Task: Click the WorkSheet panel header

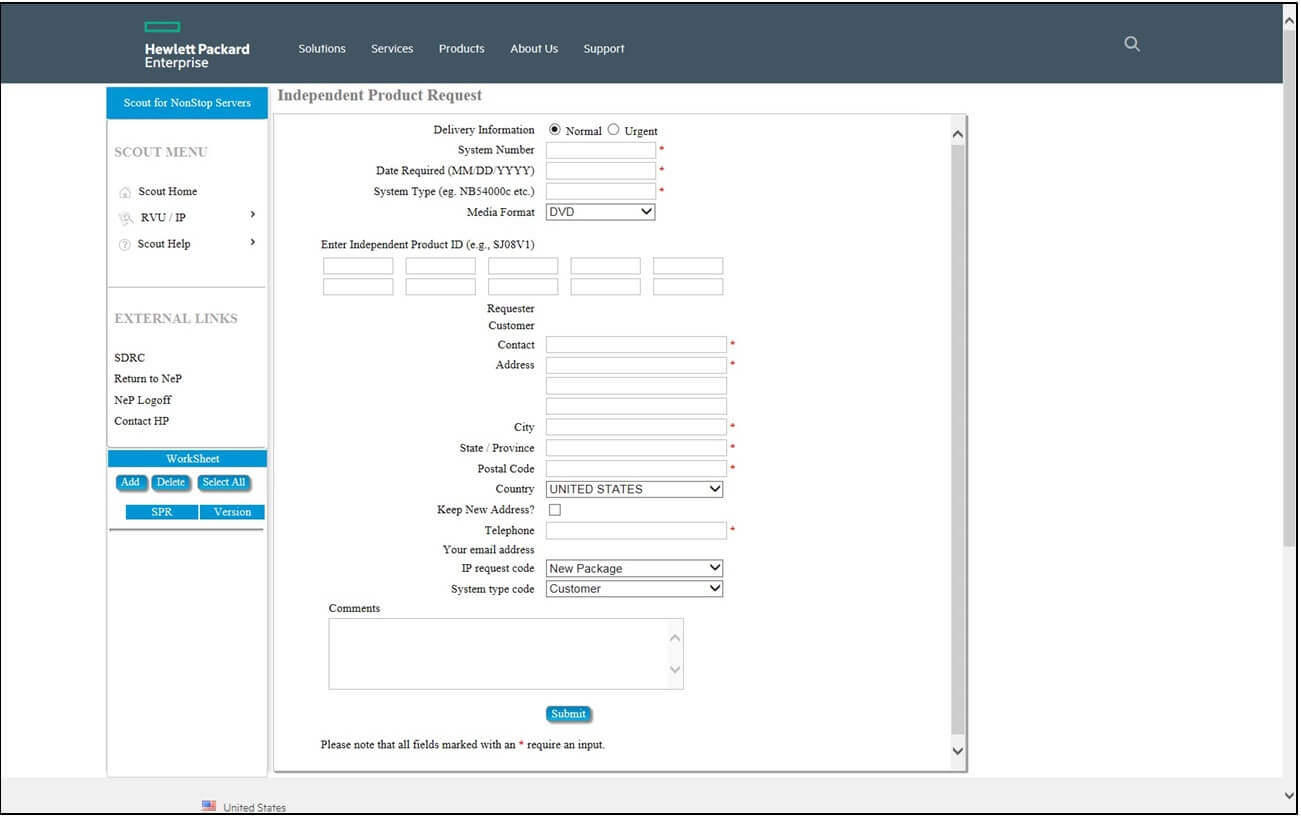Action: [x=187, y=459]
